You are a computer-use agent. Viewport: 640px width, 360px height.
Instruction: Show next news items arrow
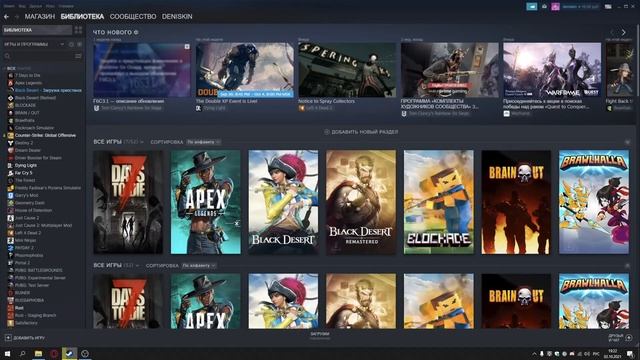(623, 32)
